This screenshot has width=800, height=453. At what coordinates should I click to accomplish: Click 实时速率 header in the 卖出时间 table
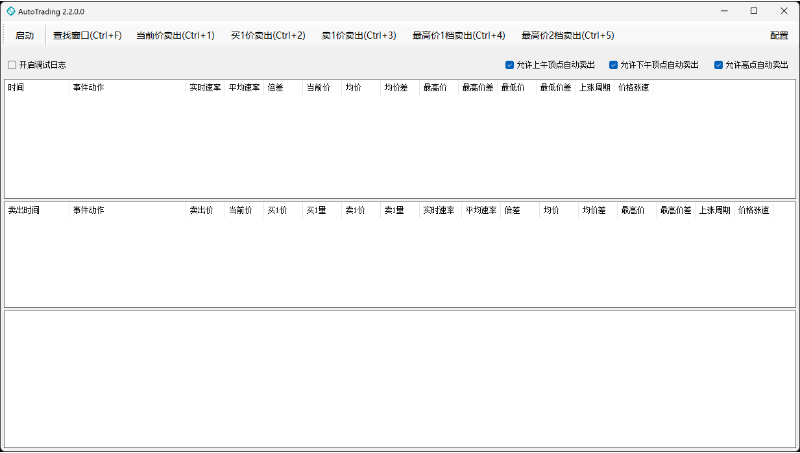click(x=440, y=210)
